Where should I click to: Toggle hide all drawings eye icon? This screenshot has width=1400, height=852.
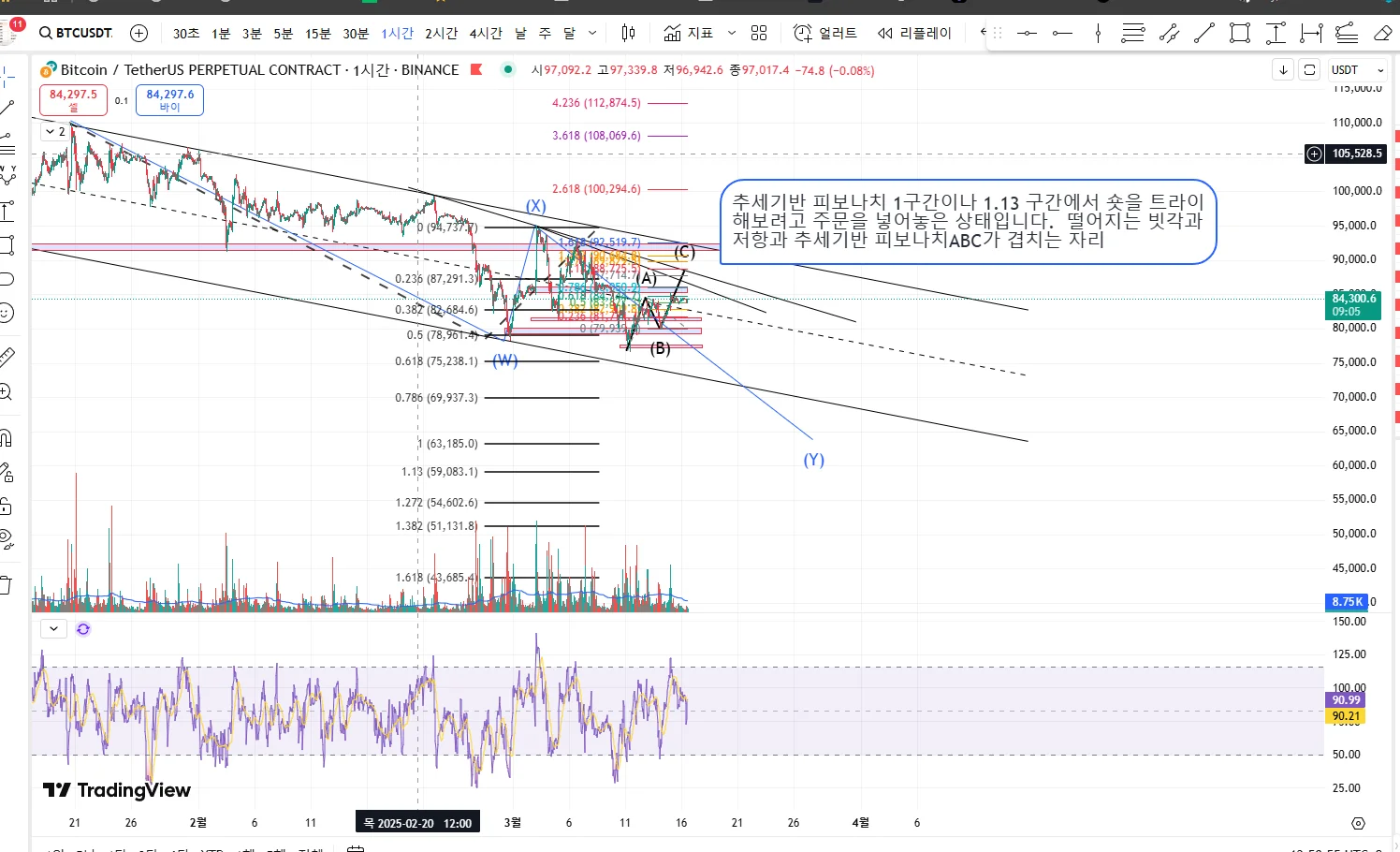click(x=7, y=540)
